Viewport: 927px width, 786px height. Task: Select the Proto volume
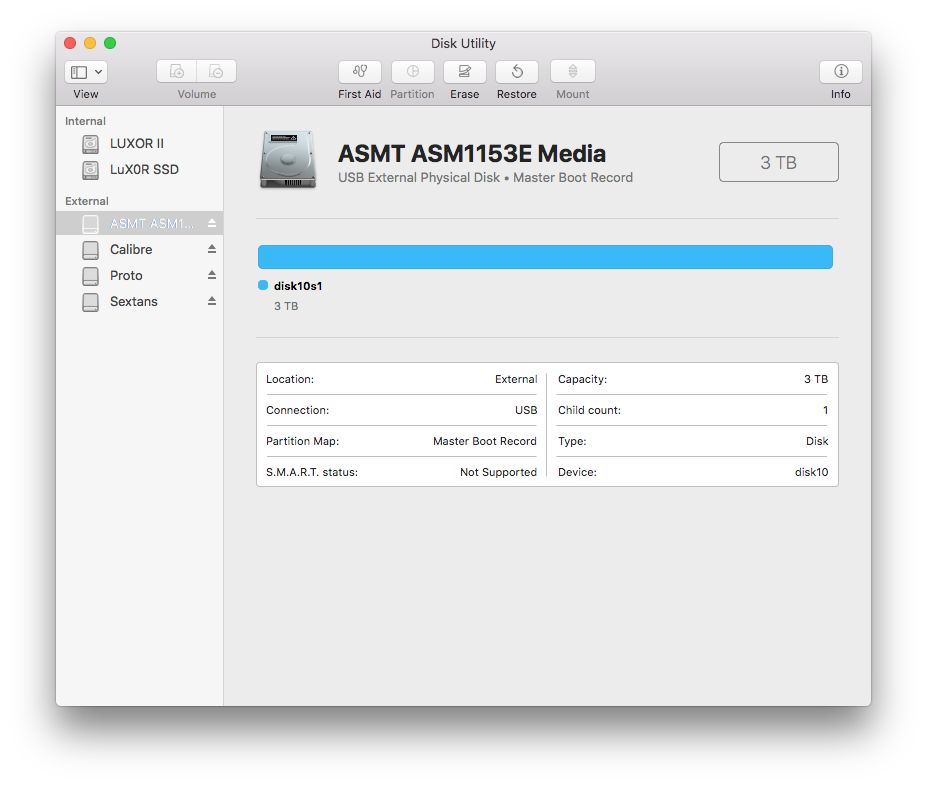tap(140, 275)
